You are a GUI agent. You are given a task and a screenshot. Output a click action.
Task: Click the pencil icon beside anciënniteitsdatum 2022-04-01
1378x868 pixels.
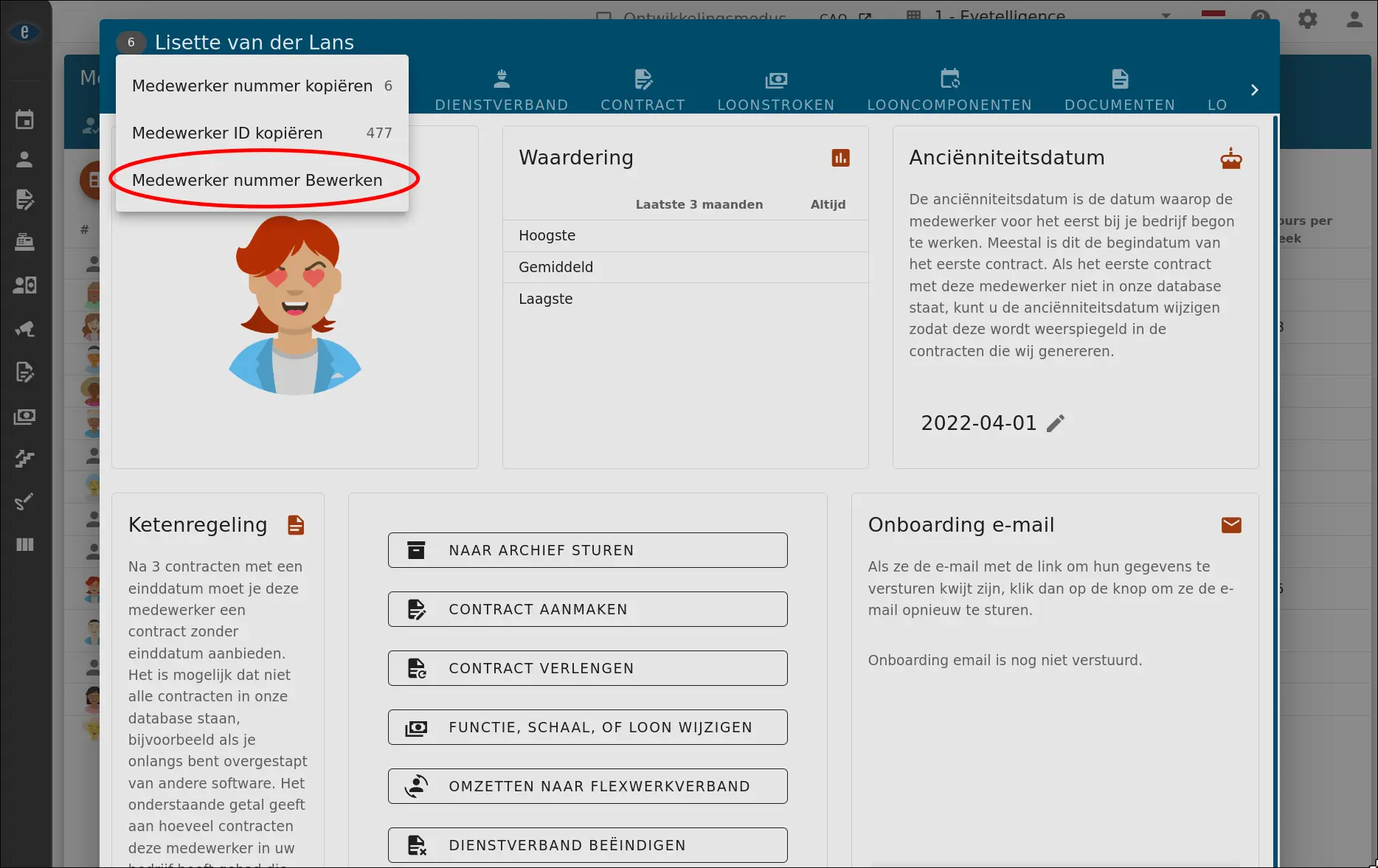pos(1056,423)
